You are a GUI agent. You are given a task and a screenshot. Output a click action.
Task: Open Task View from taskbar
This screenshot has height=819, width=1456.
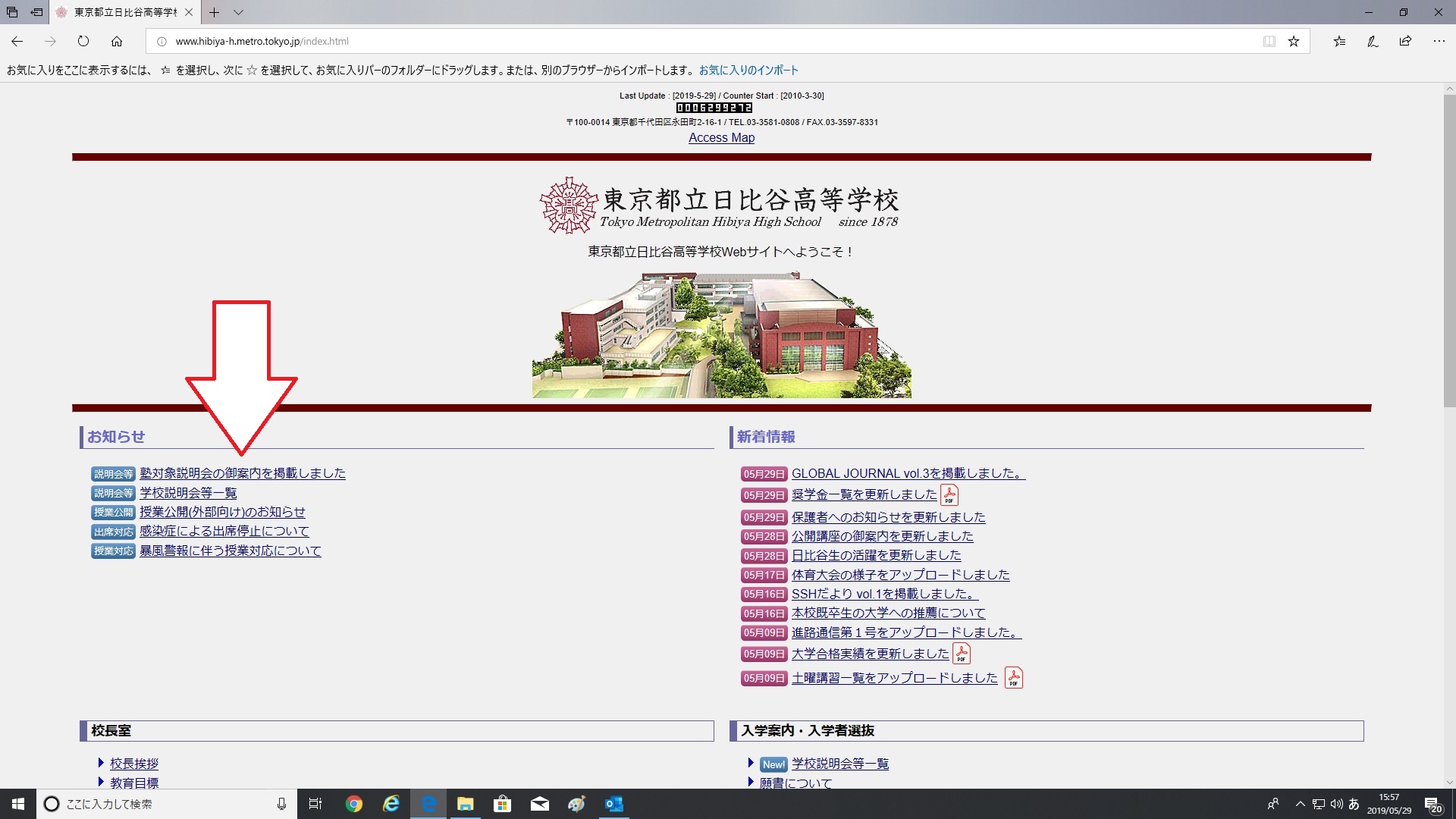click(x=315, y=804)
